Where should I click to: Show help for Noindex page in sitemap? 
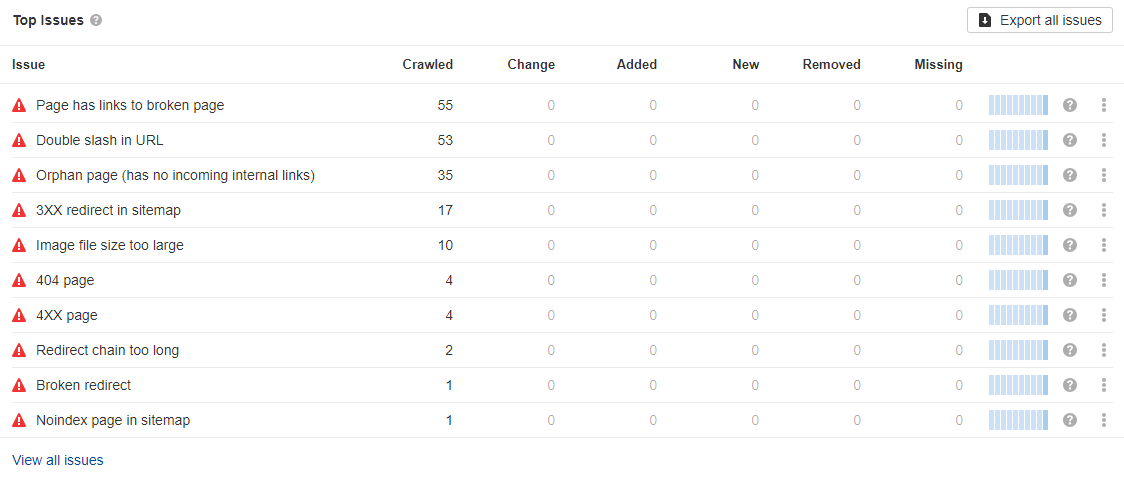1070,420
